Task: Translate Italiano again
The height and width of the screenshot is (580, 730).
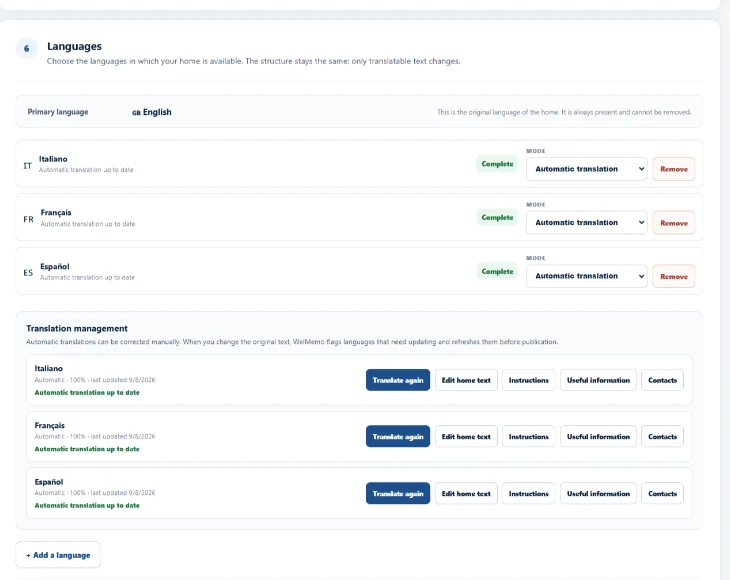Action: coord(398,380)
